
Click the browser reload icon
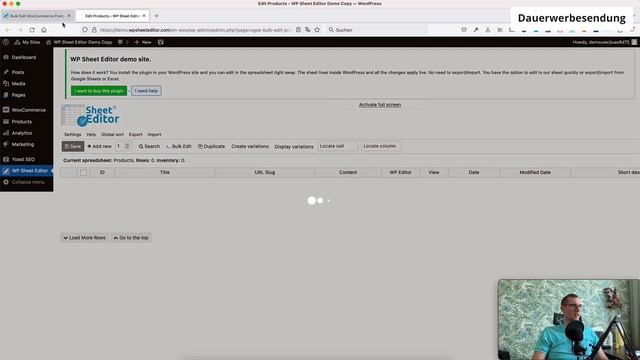tap(32, 30)
